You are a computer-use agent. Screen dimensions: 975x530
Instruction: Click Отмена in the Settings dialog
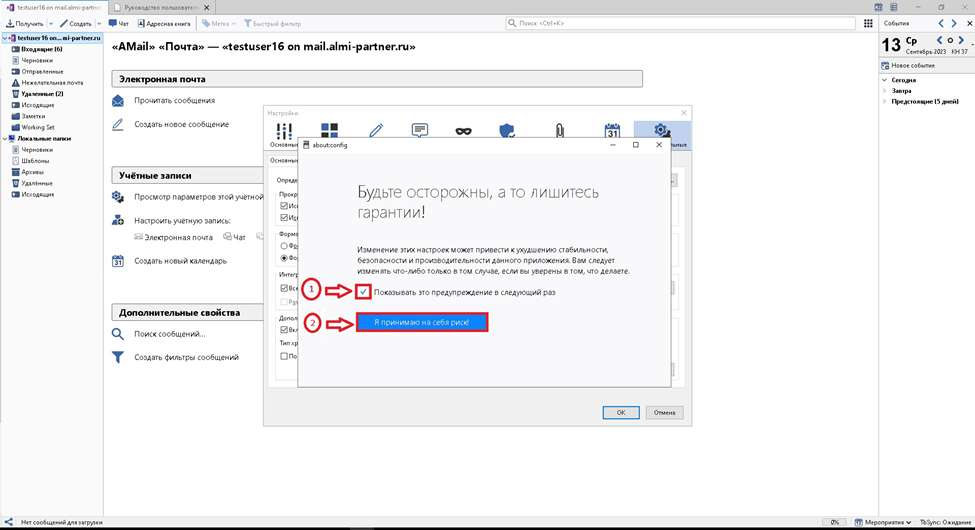click(x=664, y=412)
